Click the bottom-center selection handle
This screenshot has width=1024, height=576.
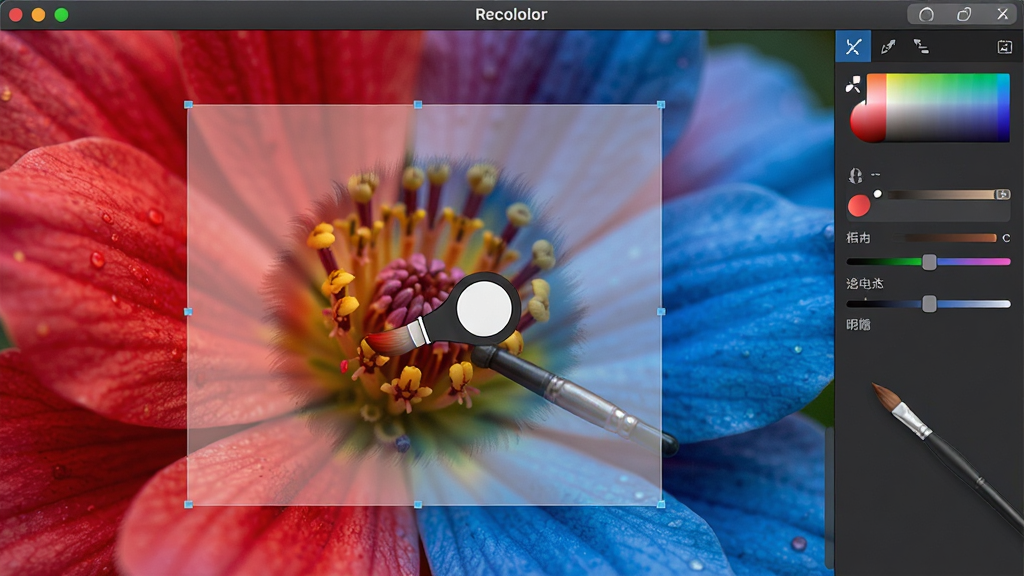pyautogui.click(x=418, y=504)
